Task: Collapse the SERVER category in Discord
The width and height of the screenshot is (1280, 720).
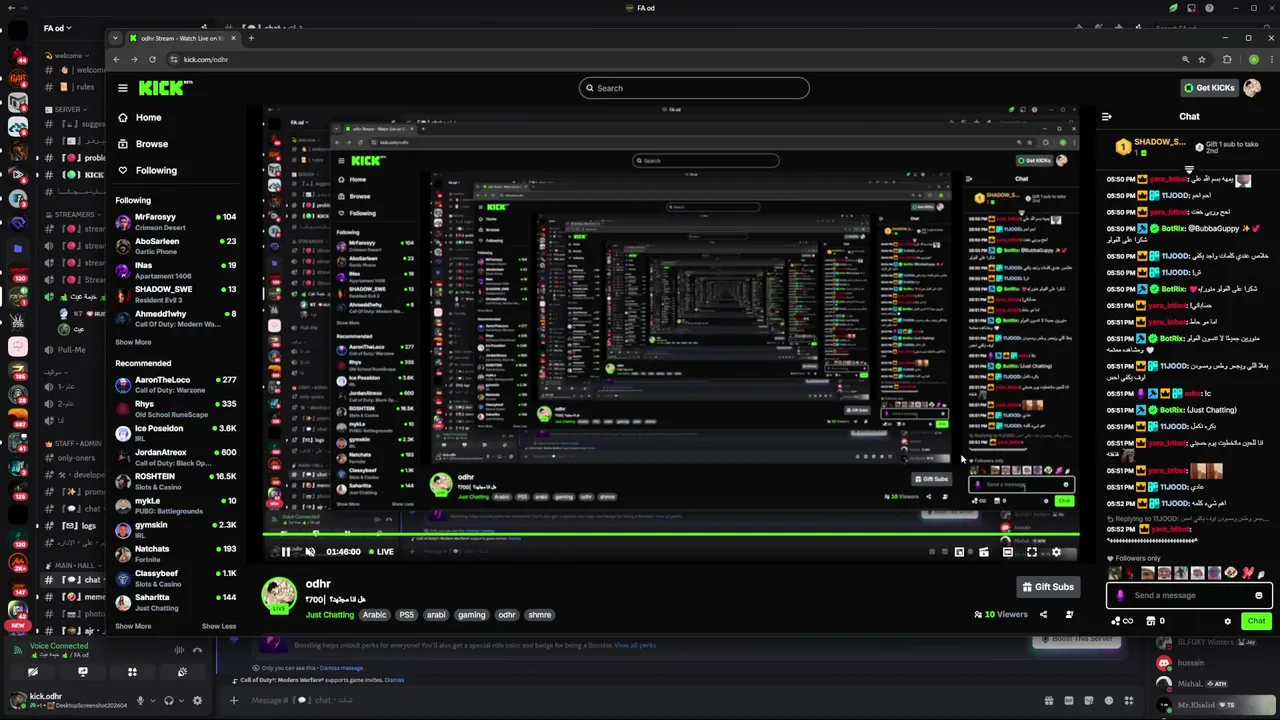Action: point(65,109)
